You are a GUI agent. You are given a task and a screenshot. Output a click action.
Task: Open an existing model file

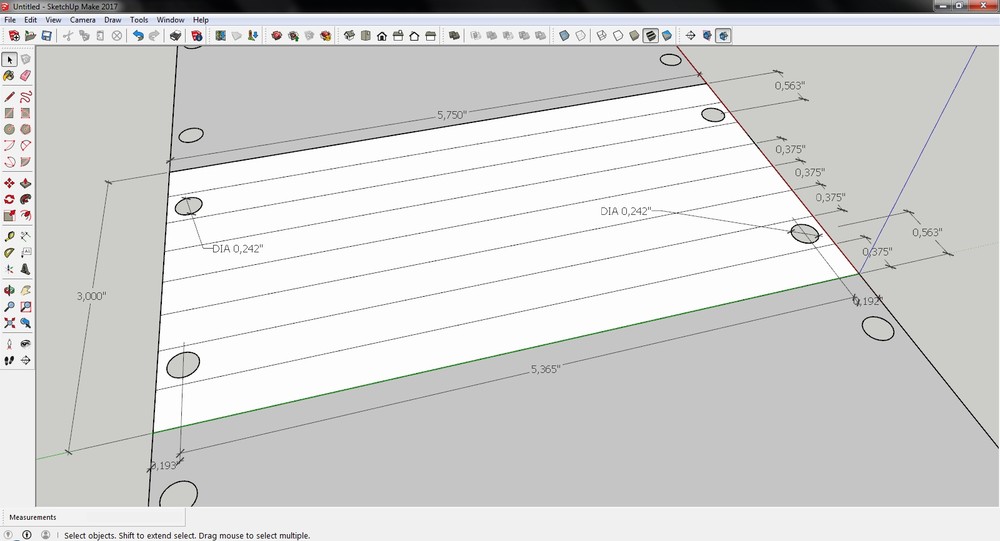pyautogui.click(x=30, y=36)
